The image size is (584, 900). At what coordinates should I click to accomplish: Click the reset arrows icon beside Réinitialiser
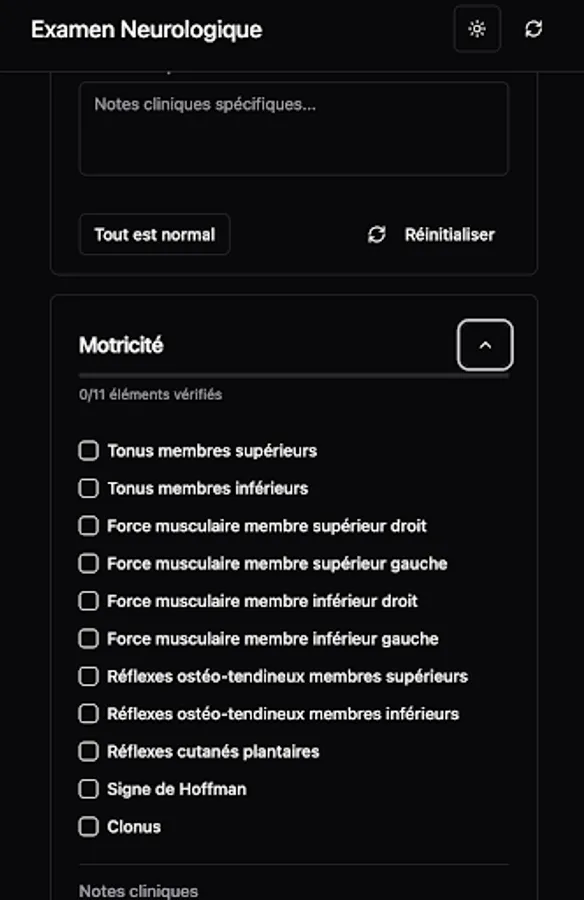click(375, 234)
